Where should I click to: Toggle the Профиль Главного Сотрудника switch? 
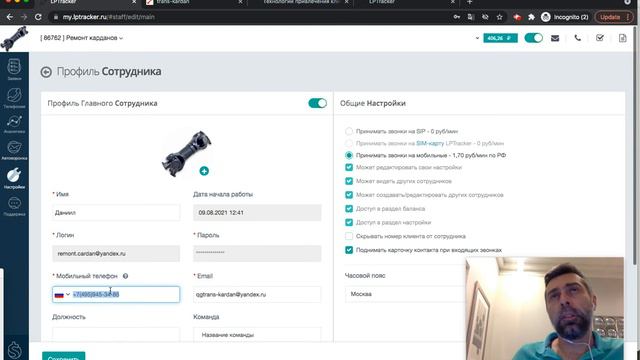click(x=317, y=103)
